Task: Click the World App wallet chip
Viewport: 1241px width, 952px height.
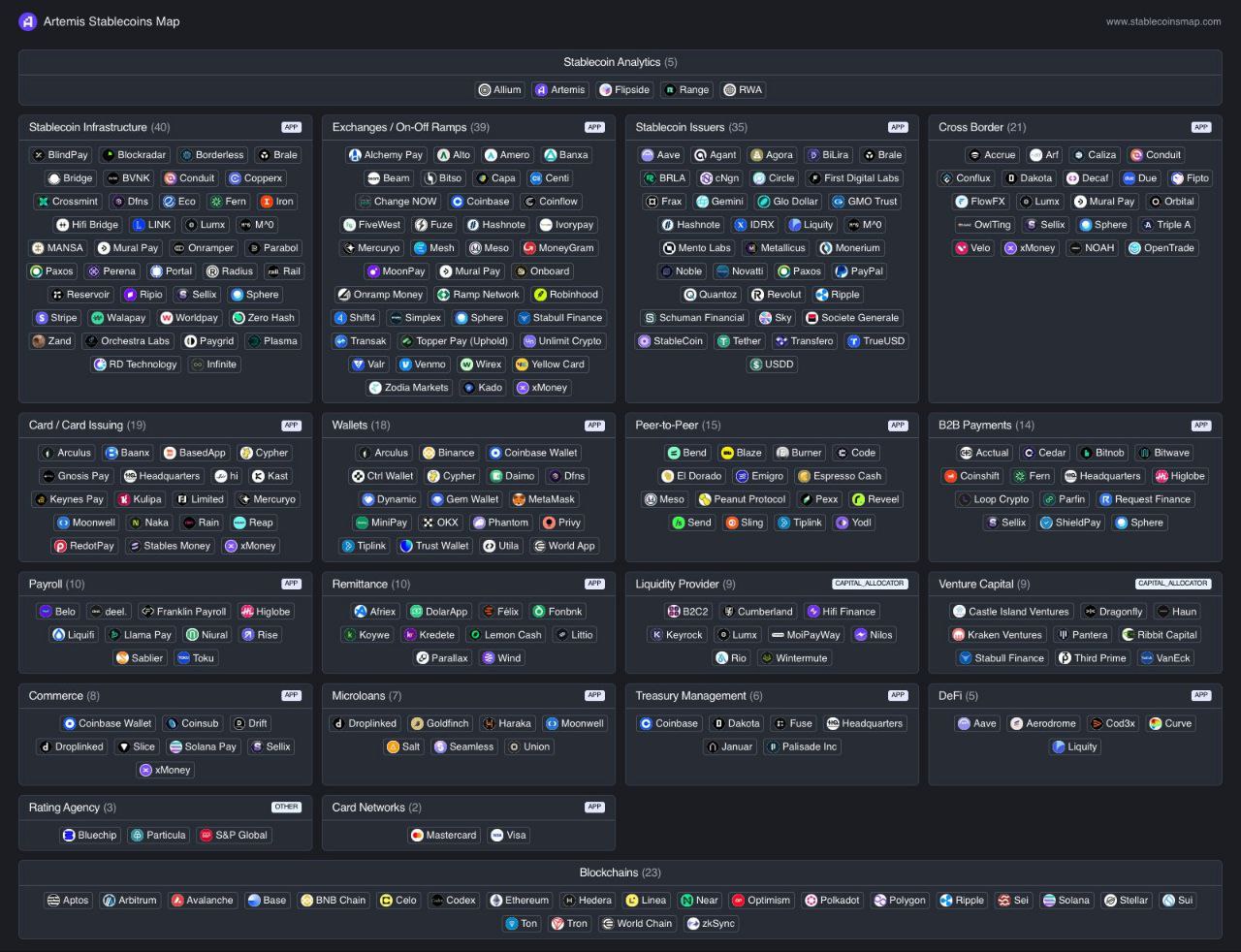Action: click(564, 546)
